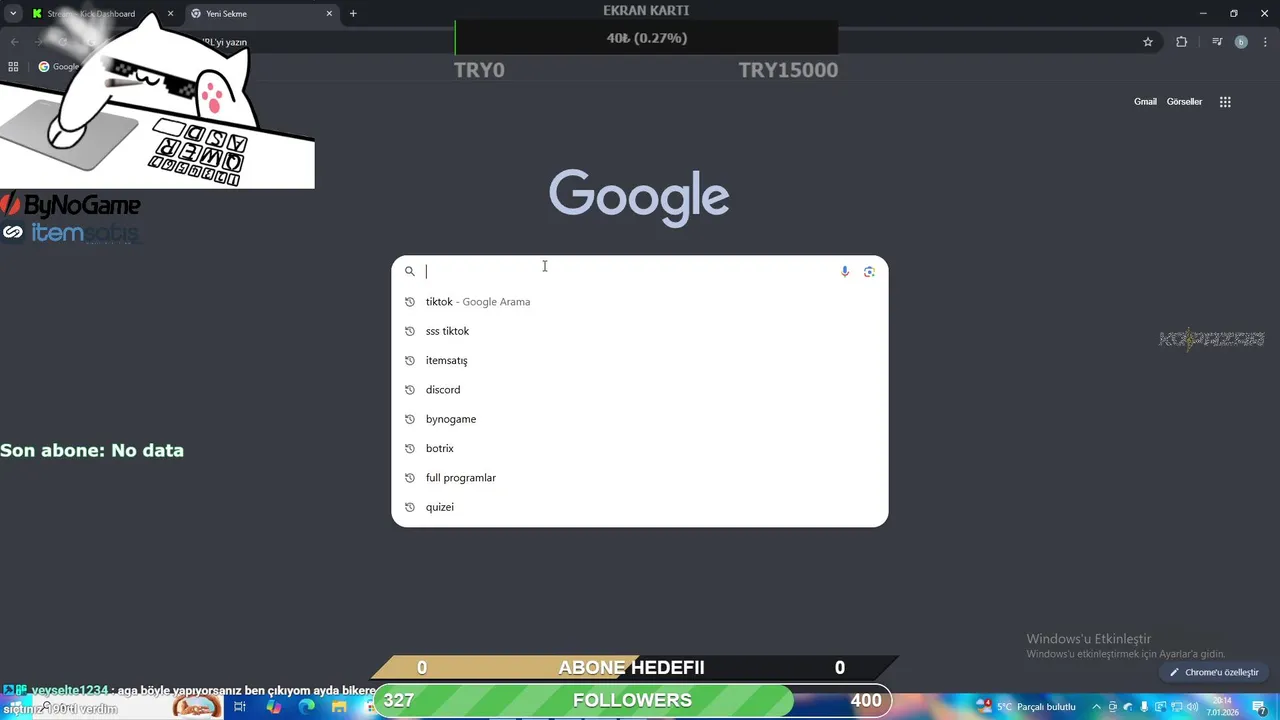The width and height of the screenshot is (1280, 720).
Task: Close the Kick Dashboard tab
Action: point(170,14)
